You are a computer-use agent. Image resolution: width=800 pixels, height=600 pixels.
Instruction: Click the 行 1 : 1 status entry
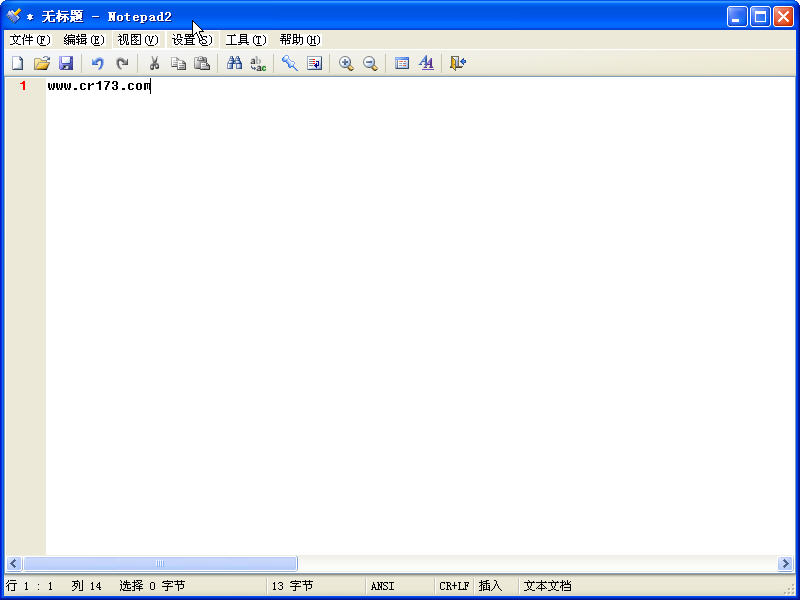[29, 586]
